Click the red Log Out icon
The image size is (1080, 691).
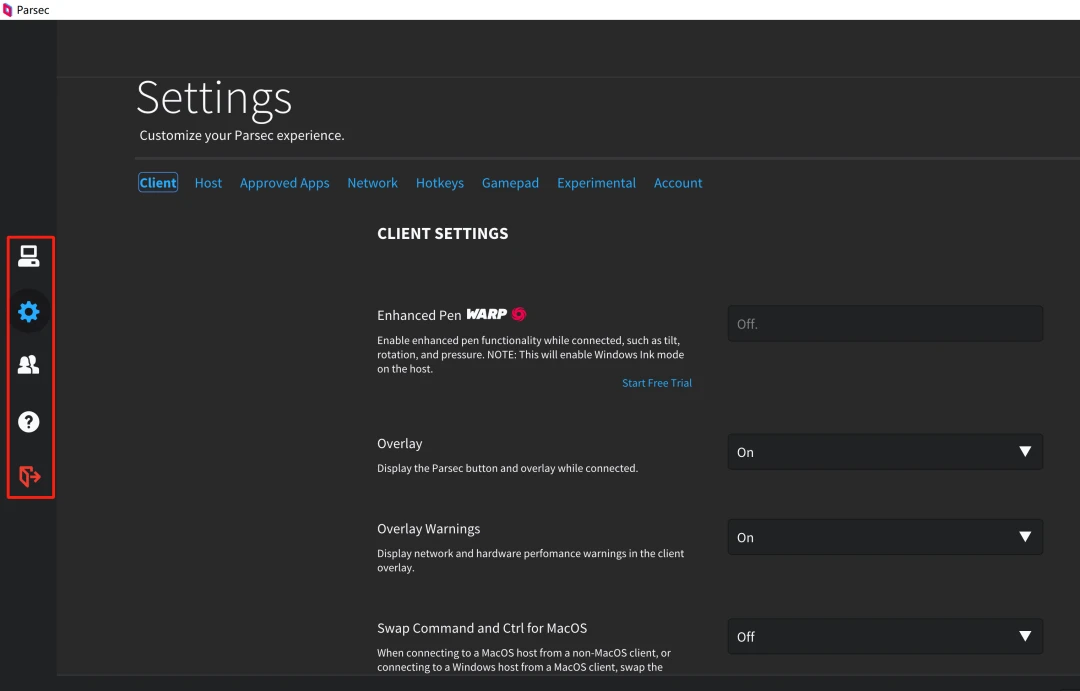29,476
